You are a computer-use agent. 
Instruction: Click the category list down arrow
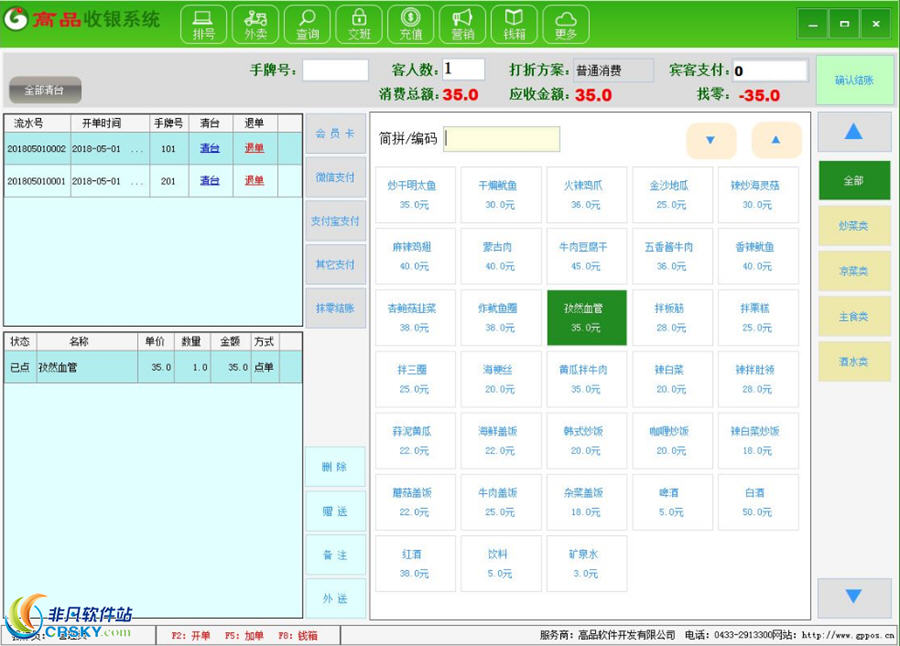[x=854, y=597]
